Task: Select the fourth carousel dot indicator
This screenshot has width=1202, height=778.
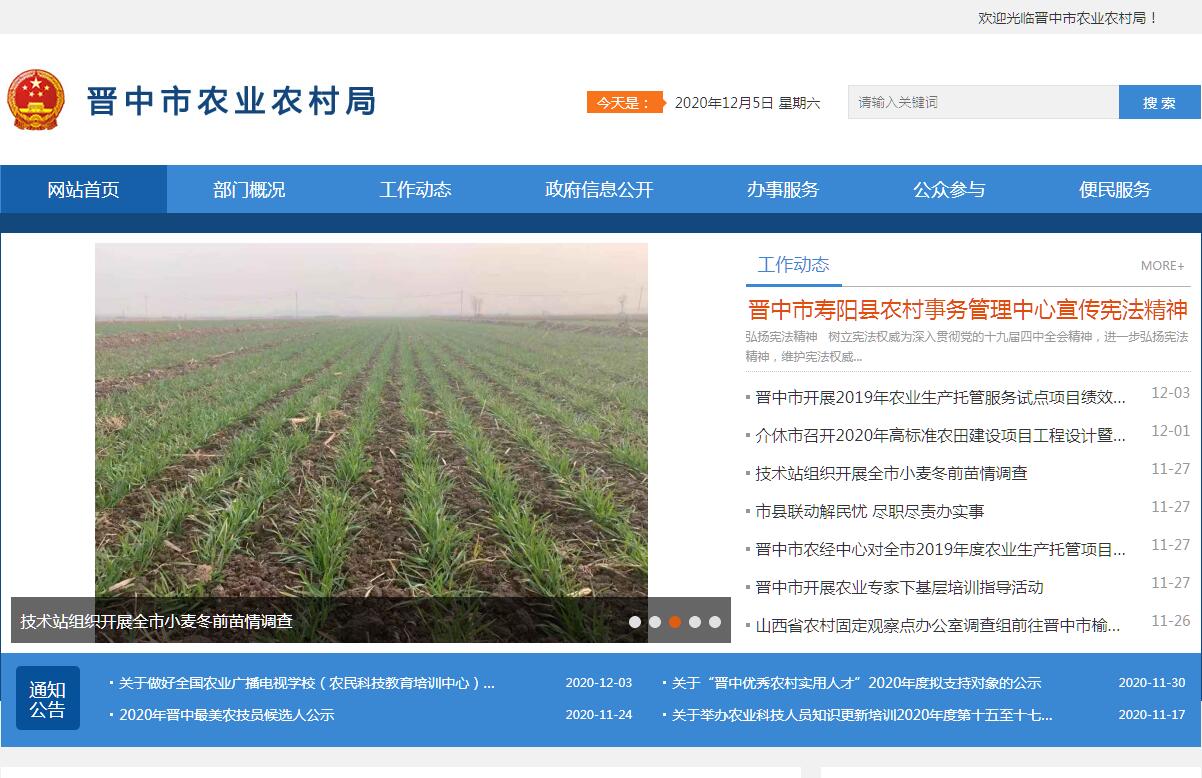Action: pyautogui.click(x=695, y=622)
